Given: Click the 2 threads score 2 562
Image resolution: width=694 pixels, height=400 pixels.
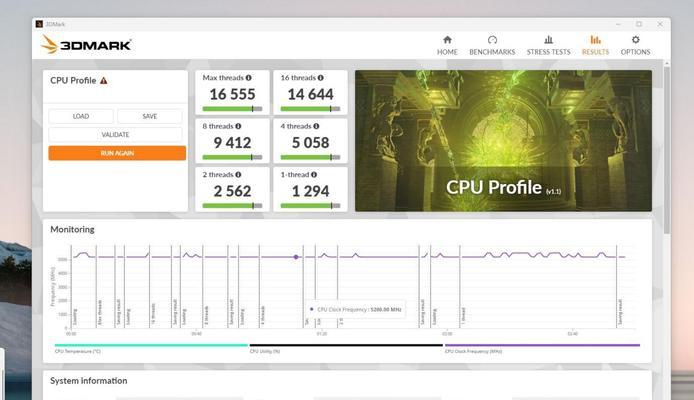Looking at the screenshot, I should pyautogui.click(x=232, y=191).
